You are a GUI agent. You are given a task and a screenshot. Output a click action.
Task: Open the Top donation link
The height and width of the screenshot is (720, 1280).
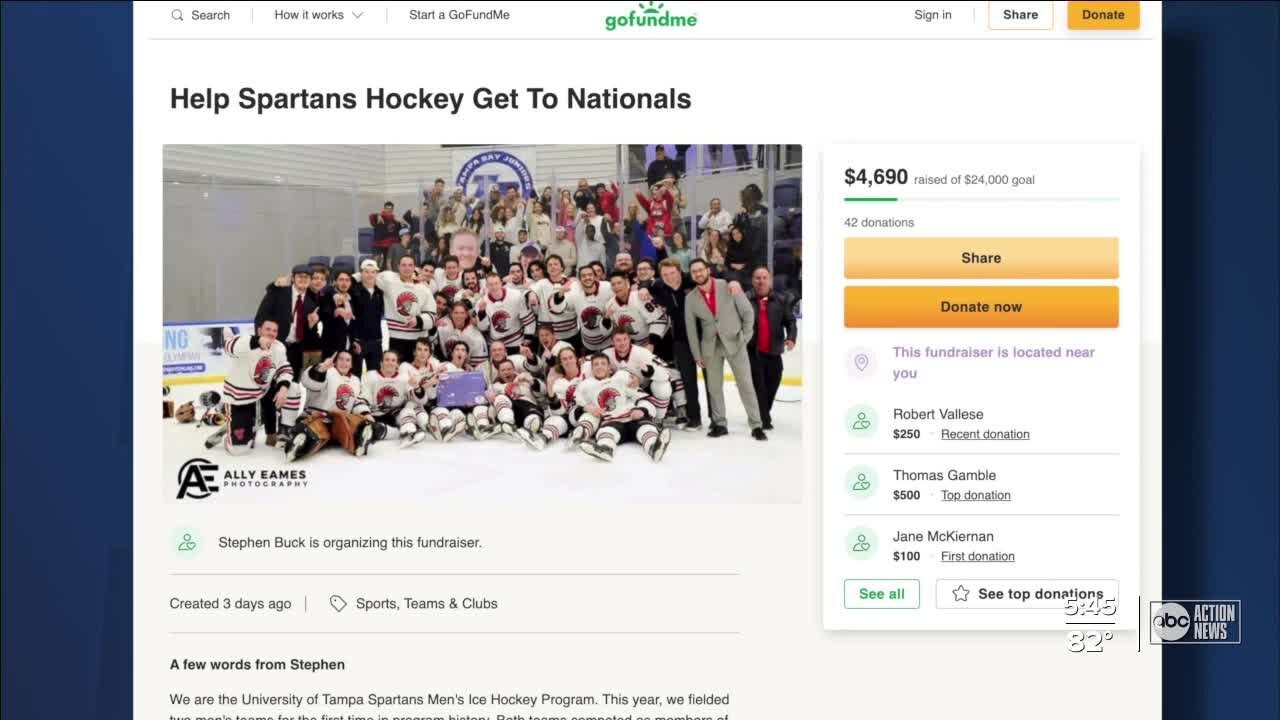pyautogui.click(x=975, y=495)
